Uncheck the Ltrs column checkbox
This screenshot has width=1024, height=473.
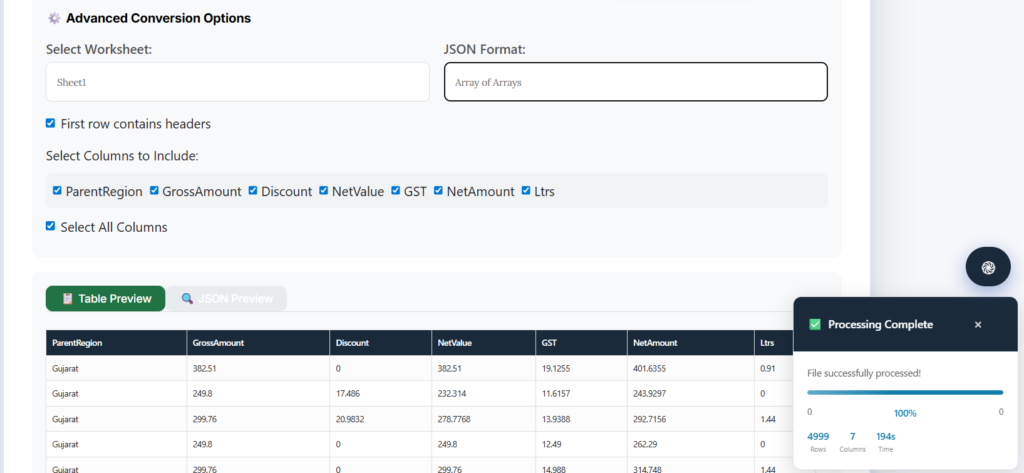526,191
